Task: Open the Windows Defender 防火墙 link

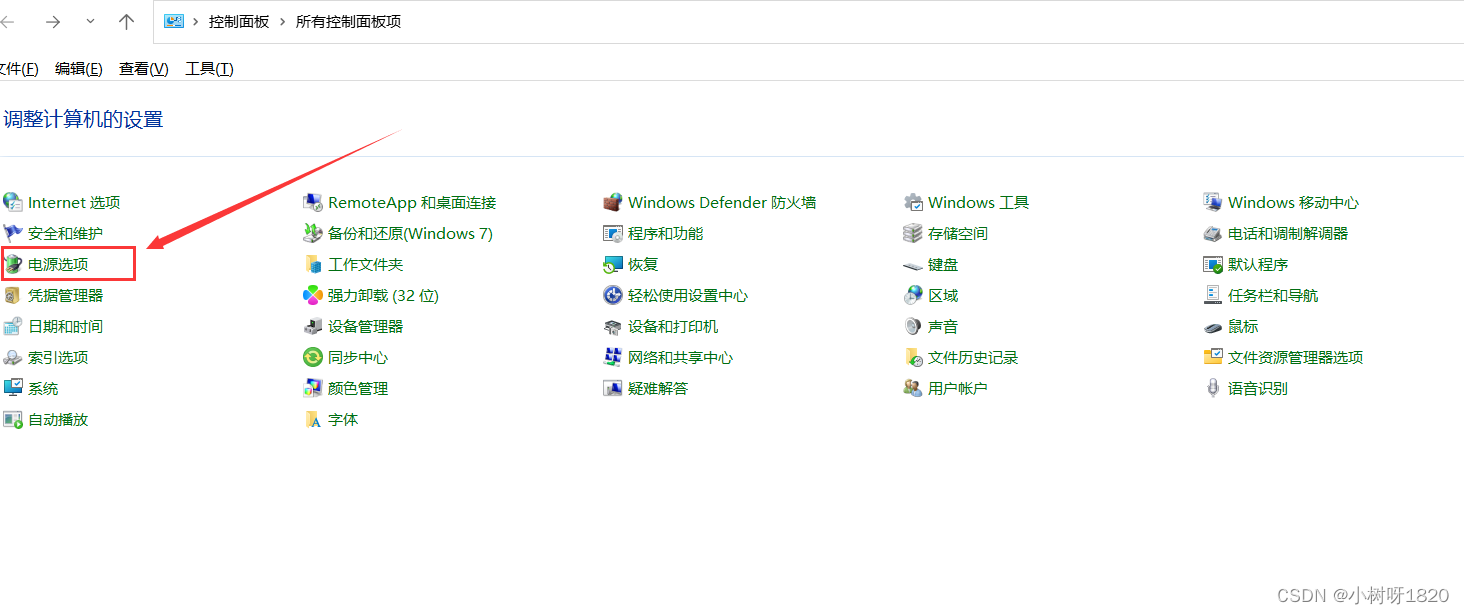Action: pos(722,202)
